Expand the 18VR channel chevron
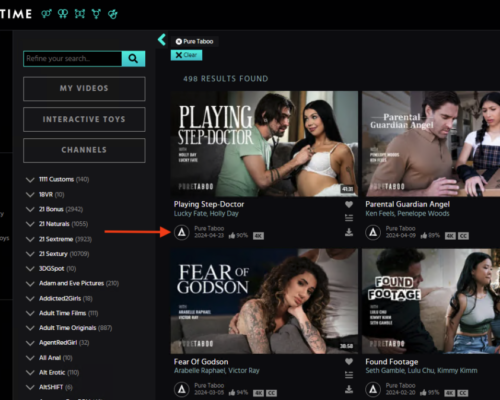The width and height of the screenshot is (500, 400). pos(30,195)
